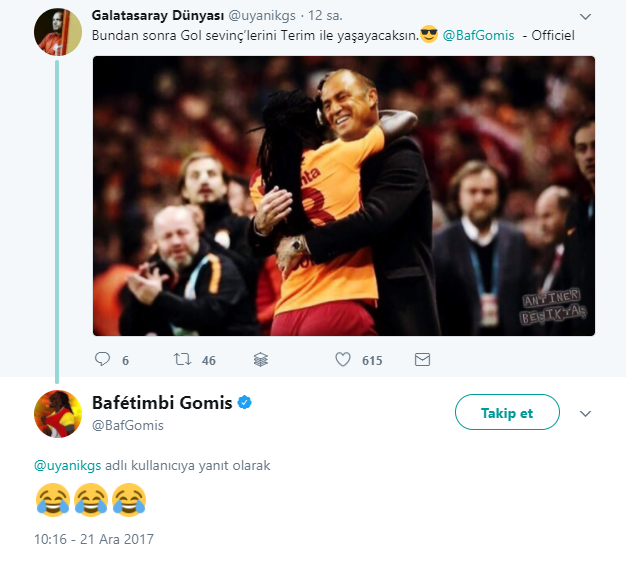Click the 10:16 - 21 Ara 2017 timestamp
The image size is (626, 561).
tap(94, 539)
